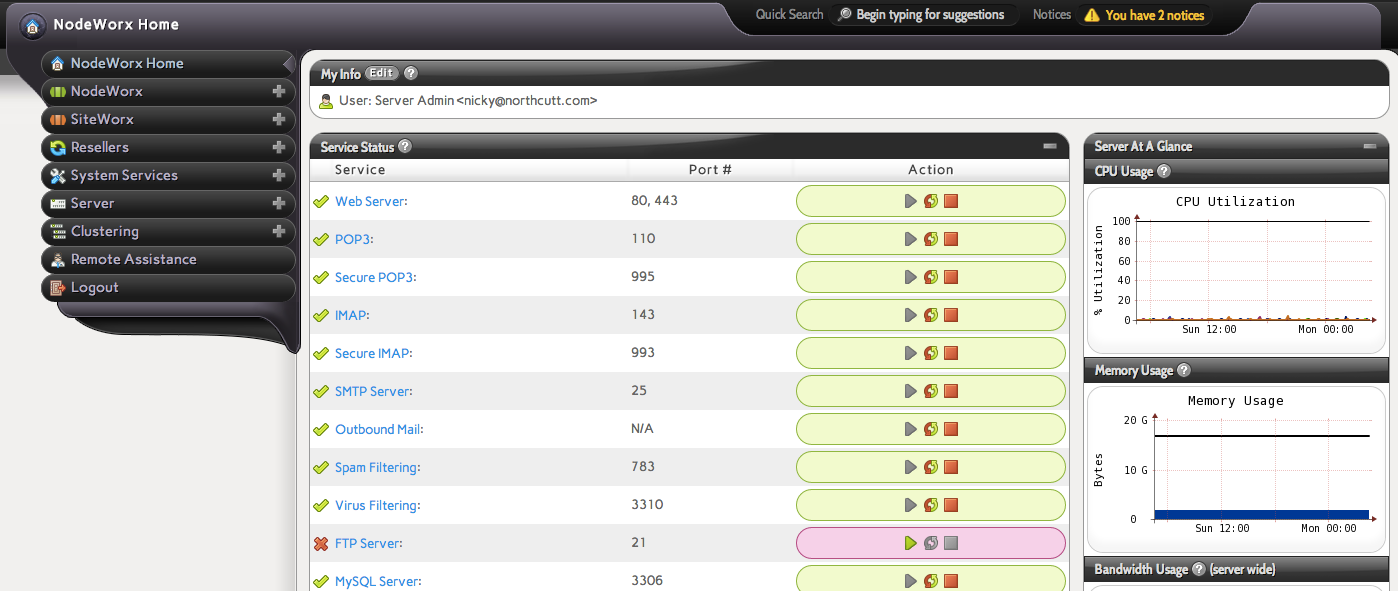
Task: Stop the Spam Filtering service
Action: (x=951, y=467)
